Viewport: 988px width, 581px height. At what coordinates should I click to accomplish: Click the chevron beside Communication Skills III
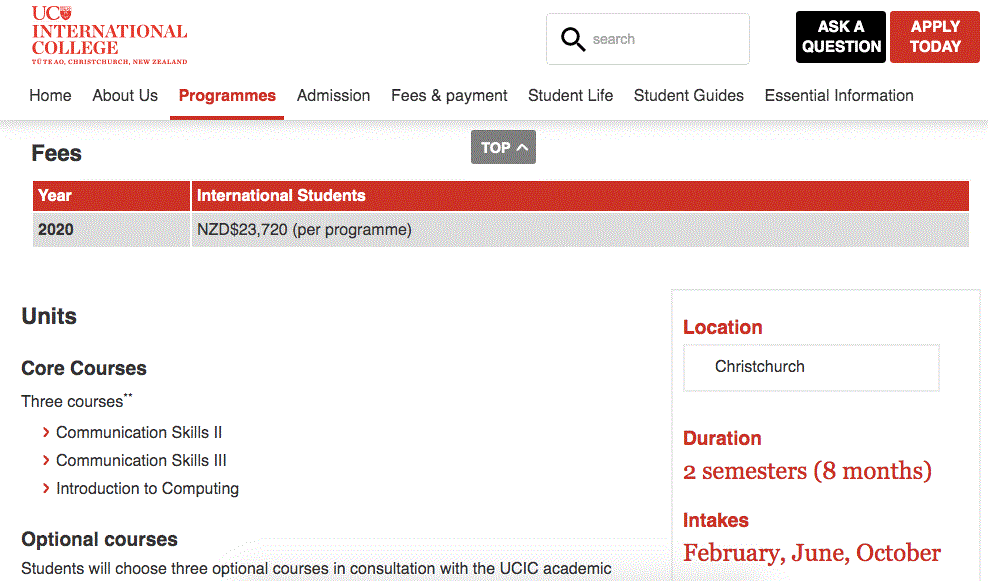[46, 461]
